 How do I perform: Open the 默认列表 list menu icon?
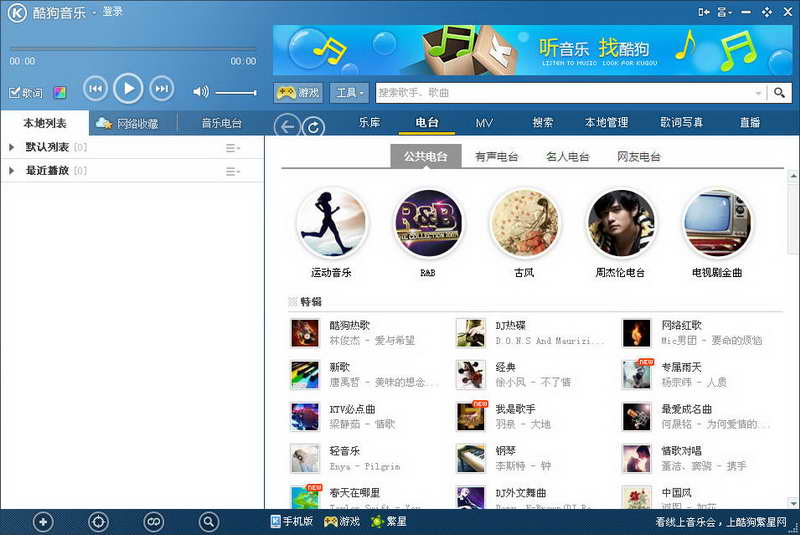pyautogui.click(x=233, y=148)
